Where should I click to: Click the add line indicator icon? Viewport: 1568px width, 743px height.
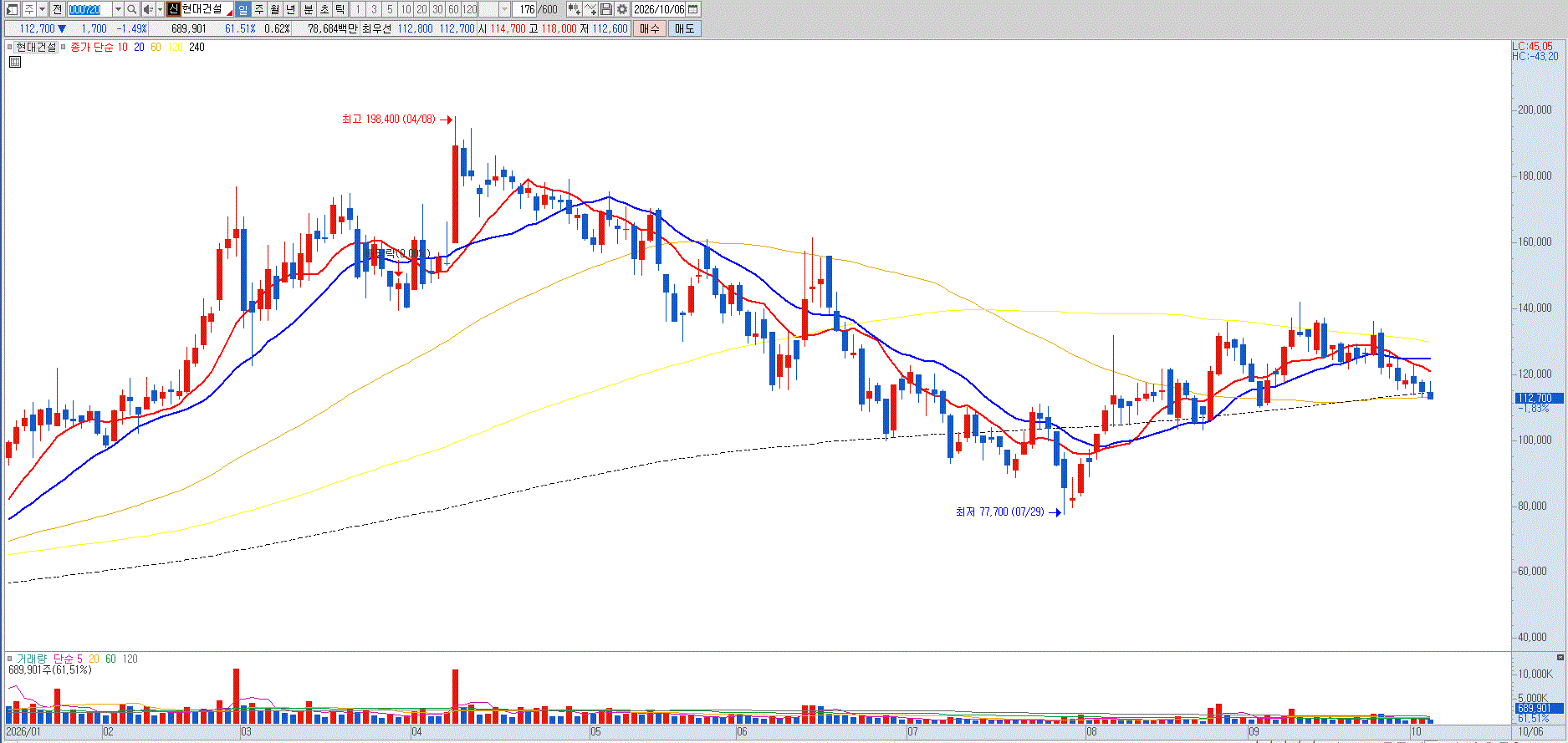click(590, 9)
